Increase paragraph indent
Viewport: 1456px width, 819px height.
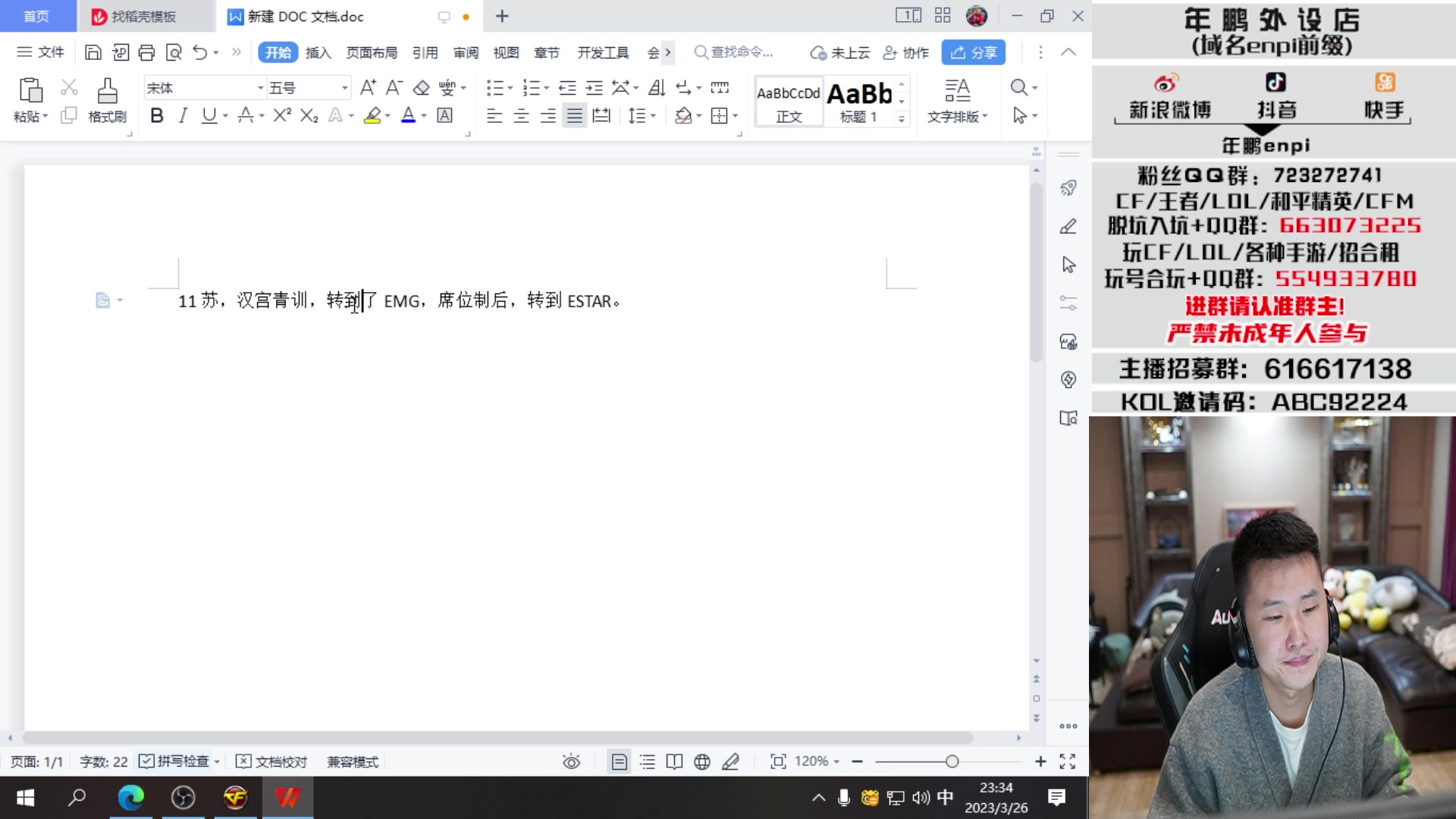[x=595, y=88]
